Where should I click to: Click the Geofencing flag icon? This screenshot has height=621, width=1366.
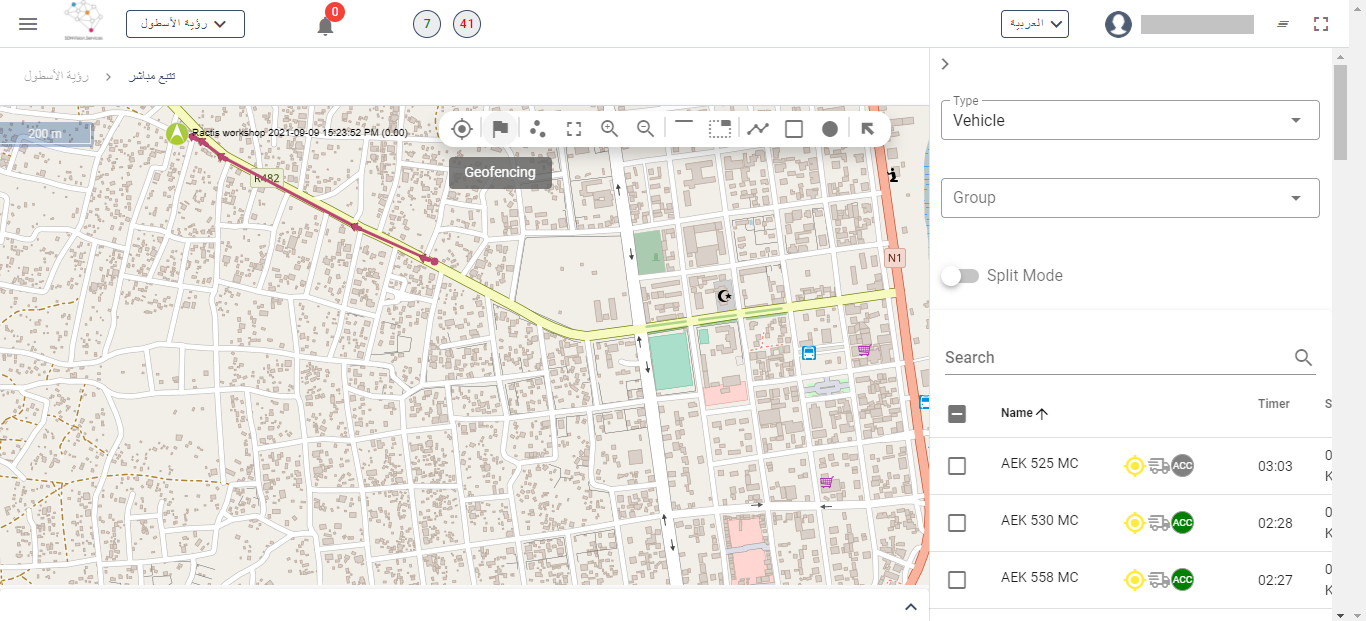tap(500, 128)
